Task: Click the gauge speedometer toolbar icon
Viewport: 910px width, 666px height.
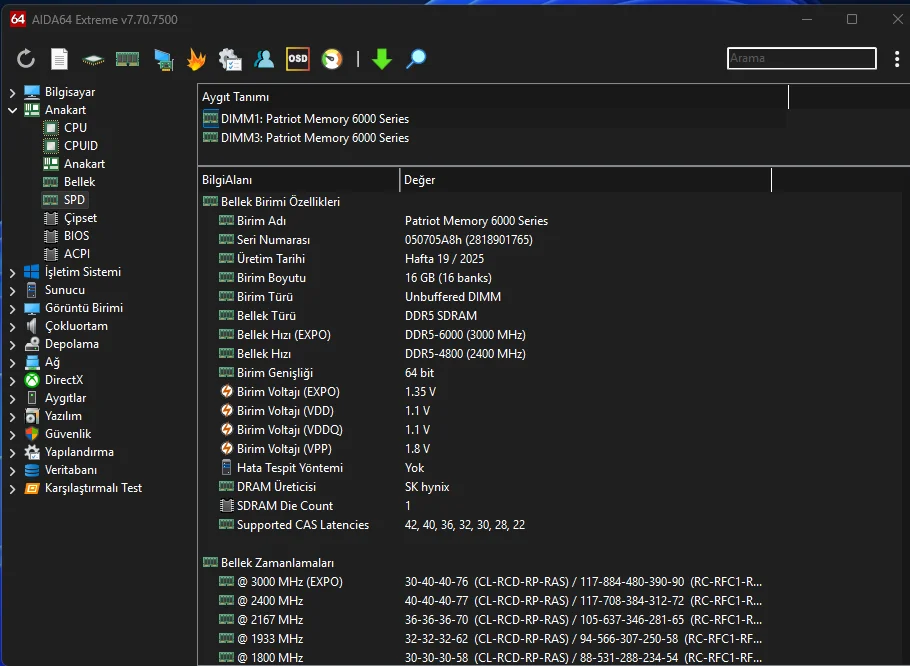Action: coord(331,59)
